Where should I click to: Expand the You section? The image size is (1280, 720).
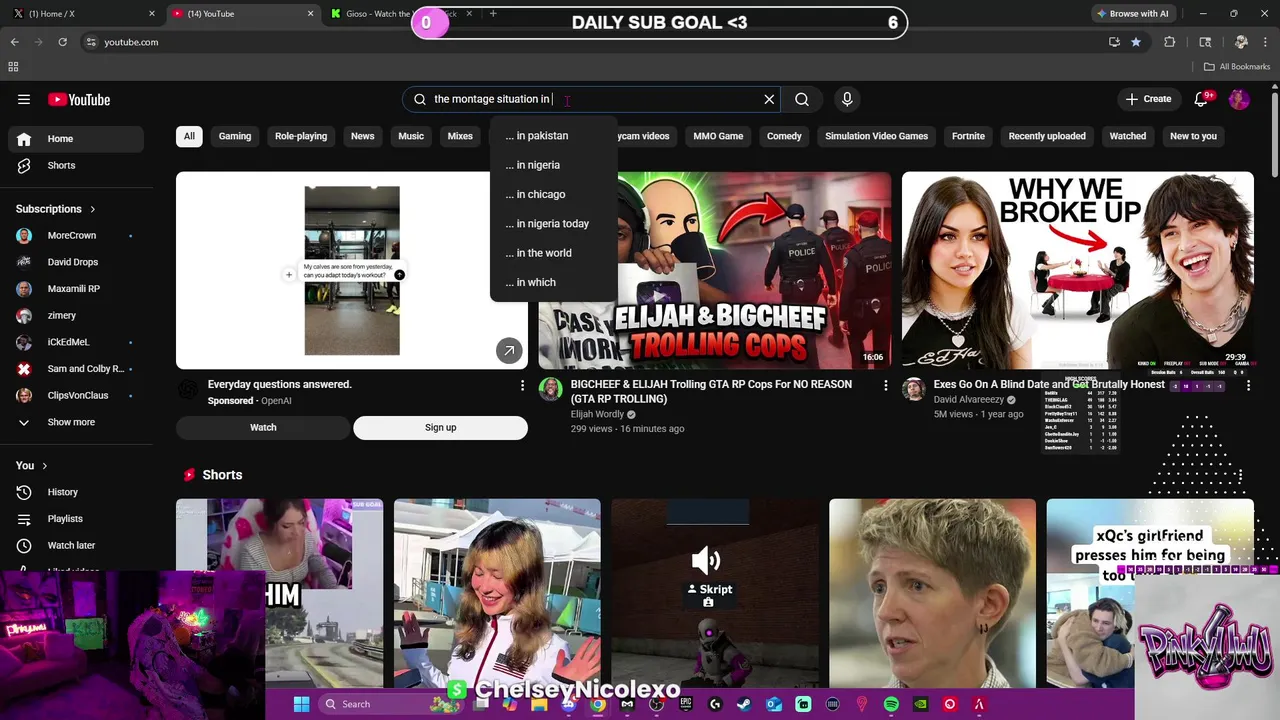point(32,465)
